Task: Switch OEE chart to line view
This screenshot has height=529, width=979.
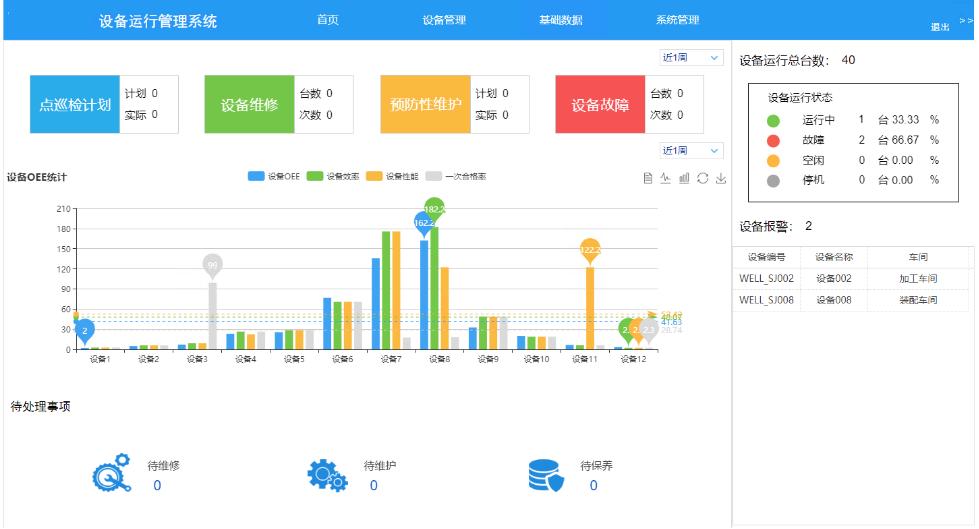Action: [x=667, y=178]
